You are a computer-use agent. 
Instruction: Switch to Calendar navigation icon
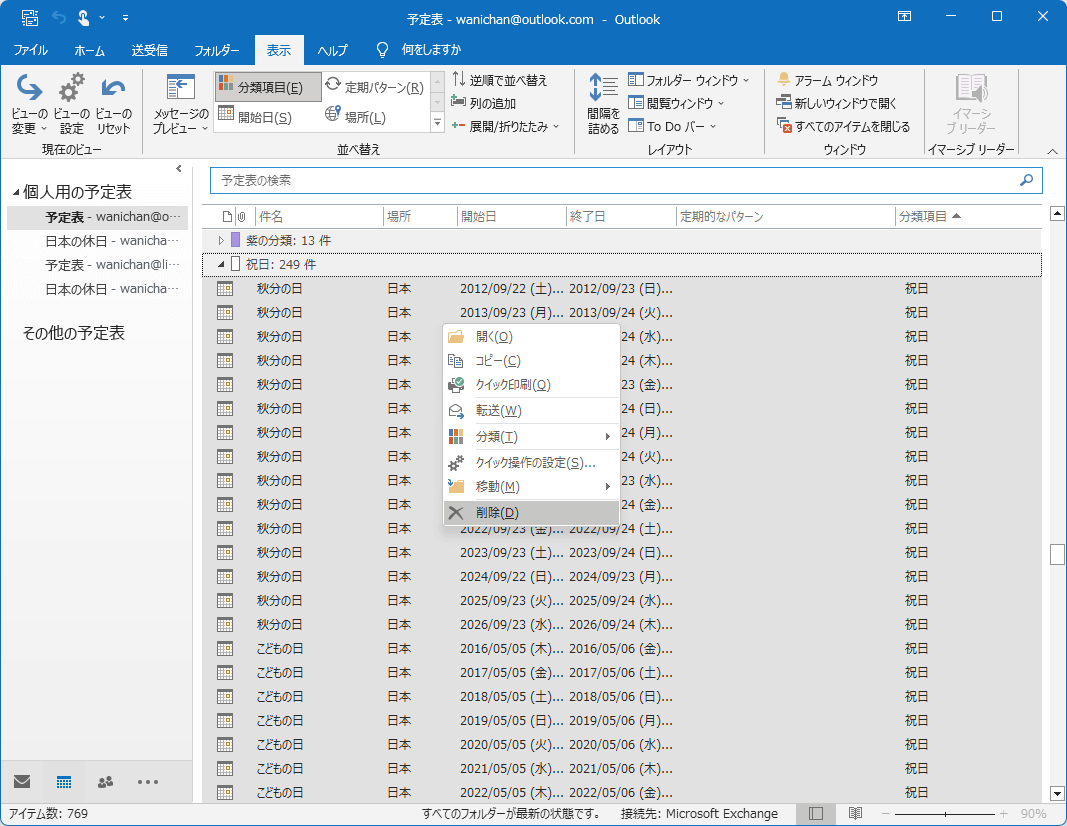pos(64,781)
